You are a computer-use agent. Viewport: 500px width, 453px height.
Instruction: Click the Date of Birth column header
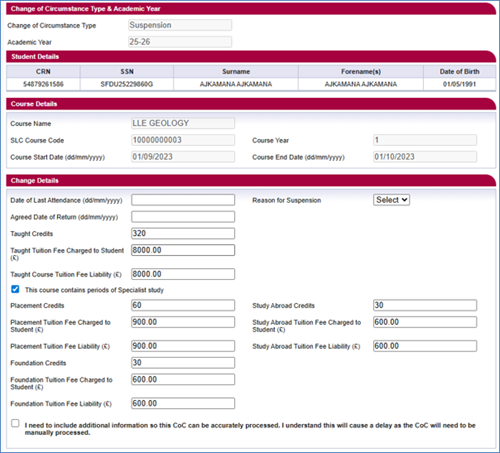pos(459,71)
